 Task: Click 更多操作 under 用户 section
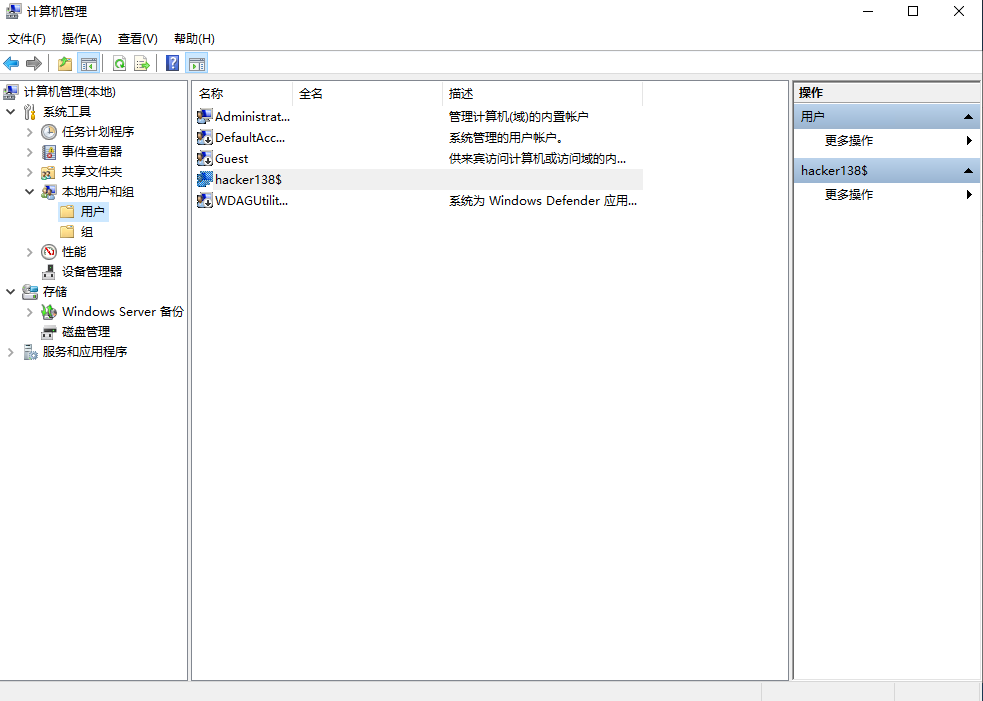point(849,141)
